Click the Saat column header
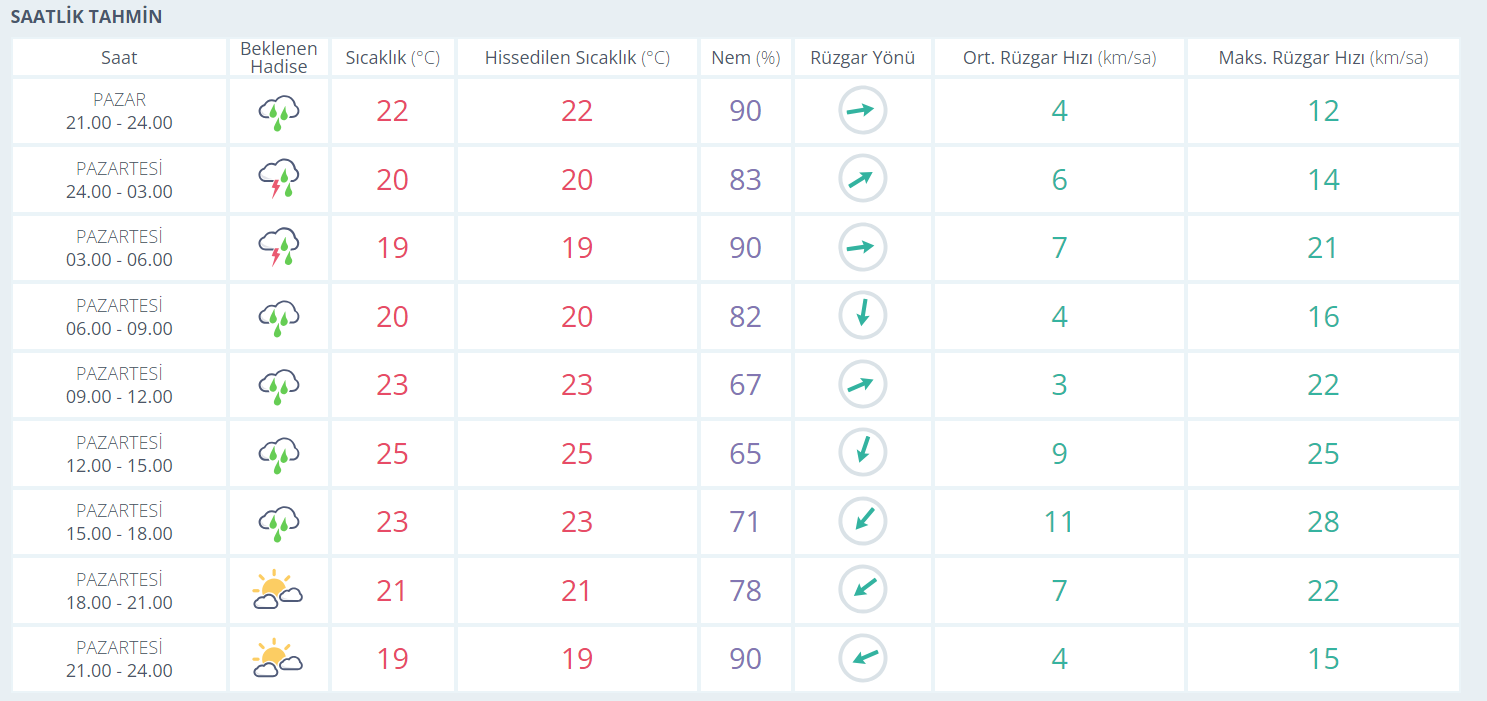This screenshot has height=701, width=1487. (119, 58)
